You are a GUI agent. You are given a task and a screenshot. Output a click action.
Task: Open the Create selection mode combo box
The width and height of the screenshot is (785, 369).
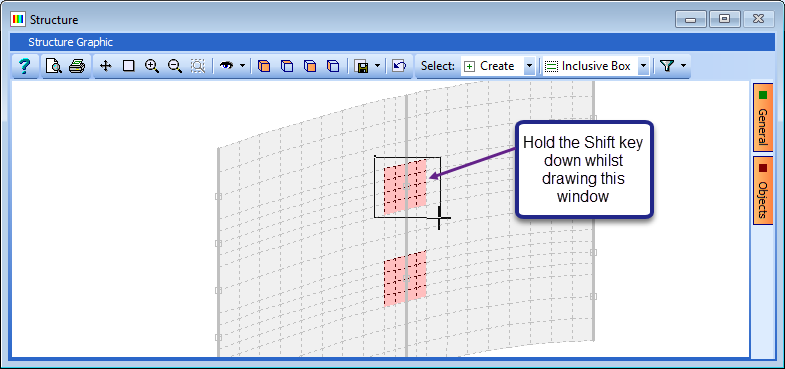pos(499,66)
